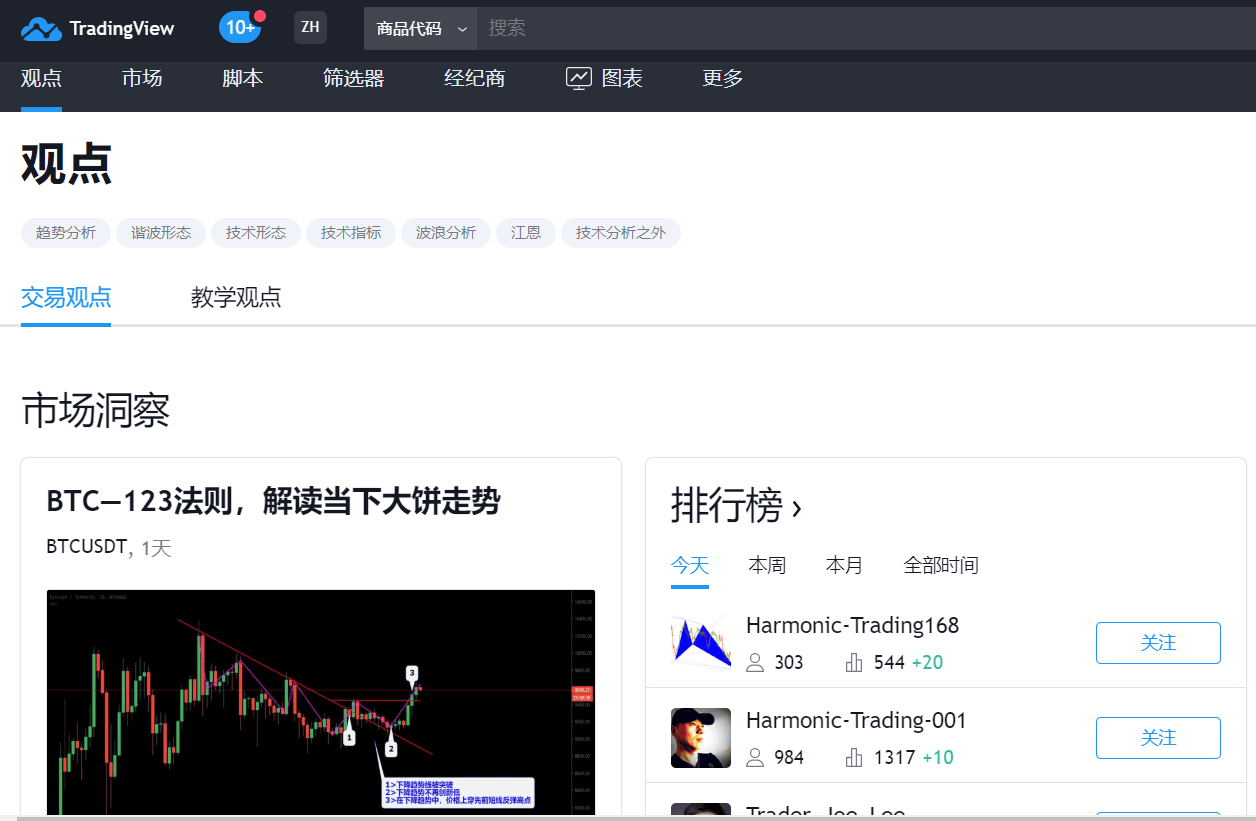Open the BTC—123法则 article title
The image size is (1256, 821).
click(x=273, y=501)
